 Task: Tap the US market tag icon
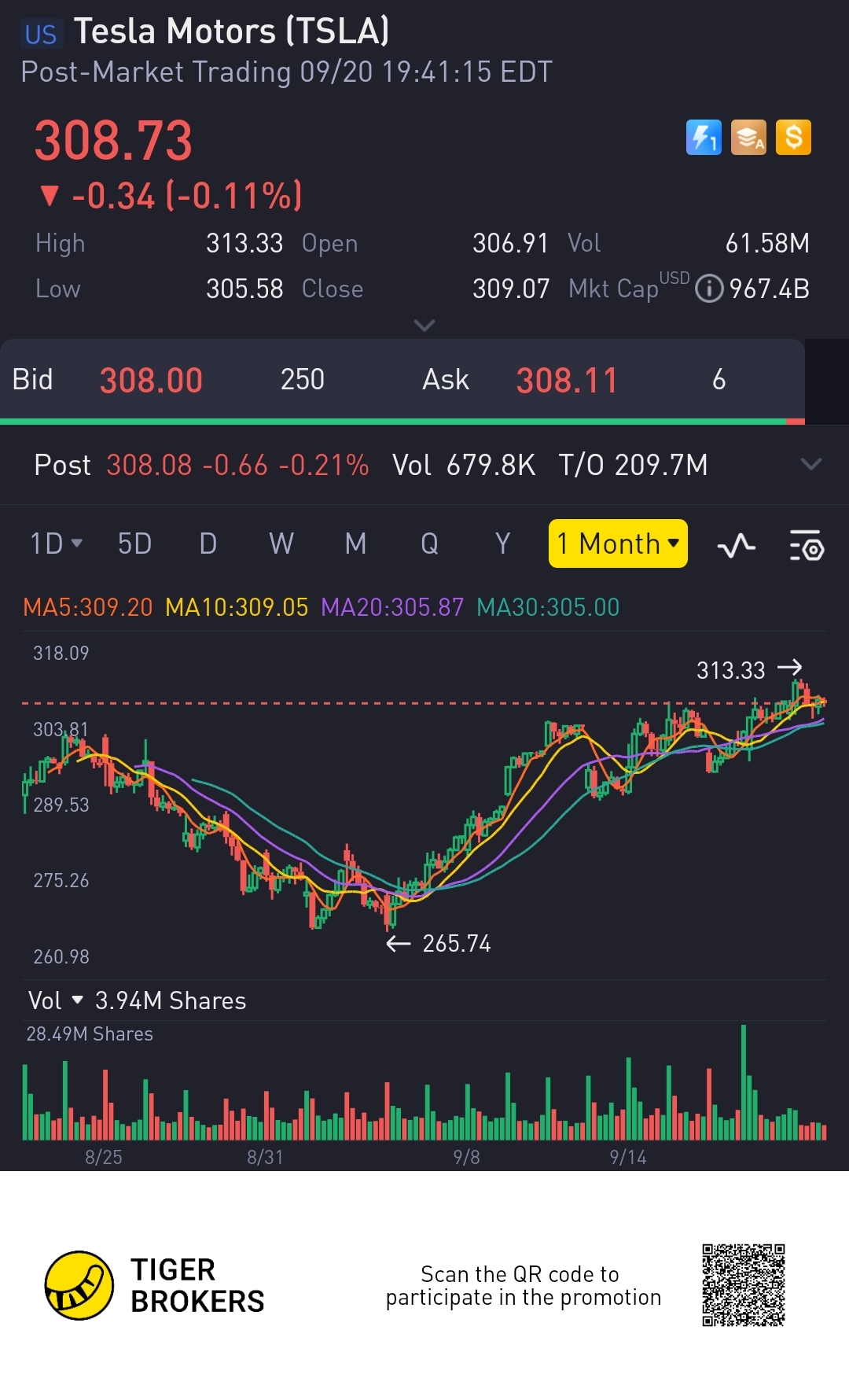point(41,35)
